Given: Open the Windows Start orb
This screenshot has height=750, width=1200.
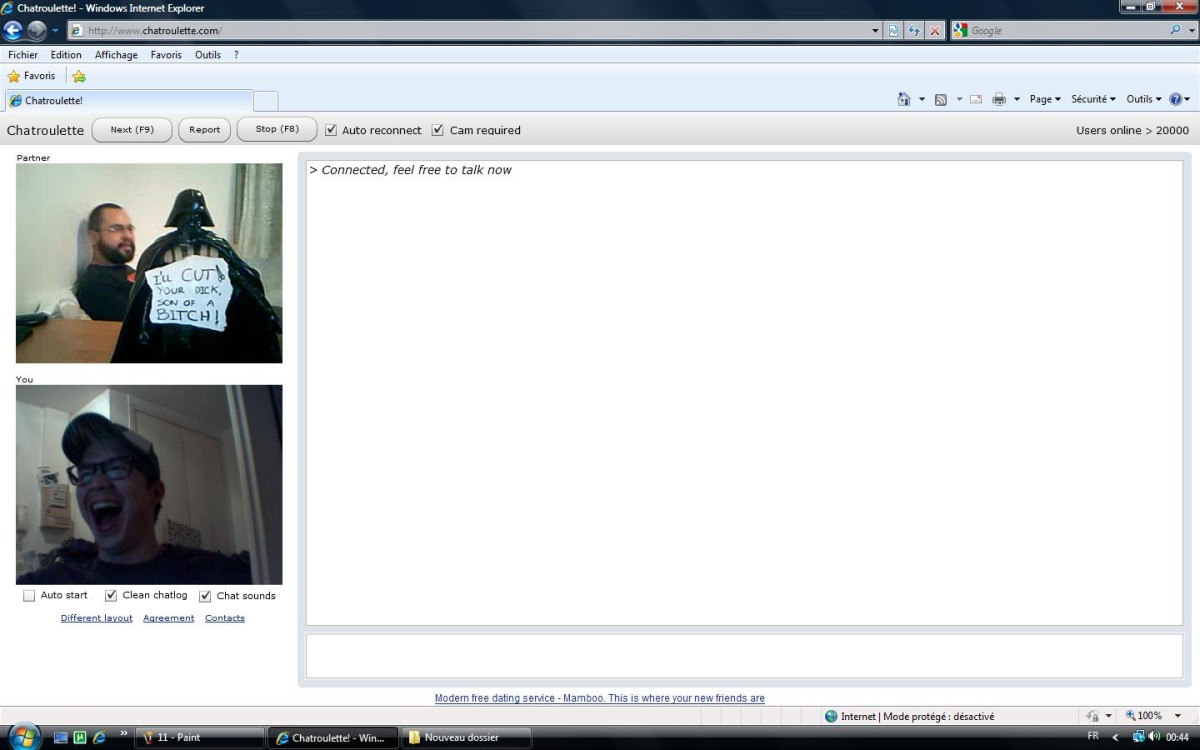Looking at the screenshot, I should coord(23,737).
